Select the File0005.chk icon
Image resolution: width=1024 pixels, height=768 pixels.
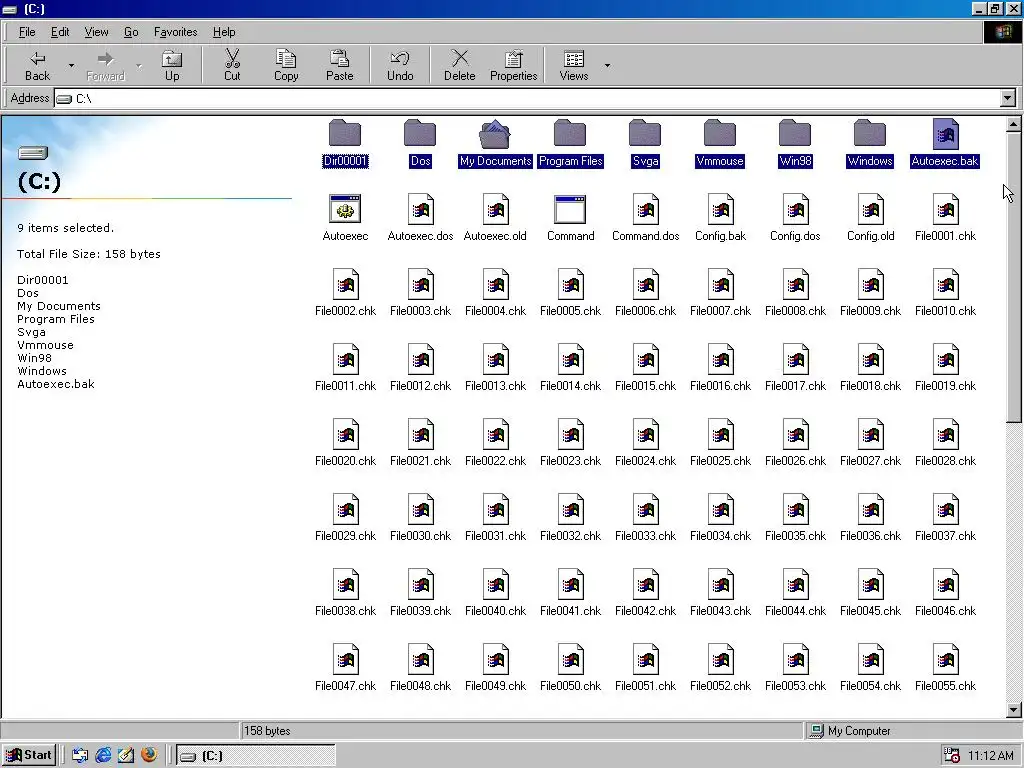pos(571,284)
